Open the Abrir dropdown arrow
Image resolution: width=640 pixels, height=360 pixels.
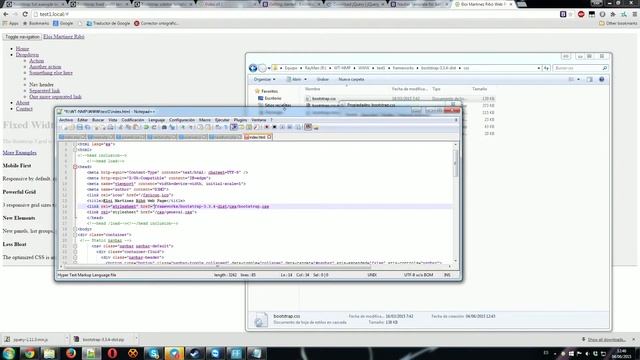pos(305,79)
